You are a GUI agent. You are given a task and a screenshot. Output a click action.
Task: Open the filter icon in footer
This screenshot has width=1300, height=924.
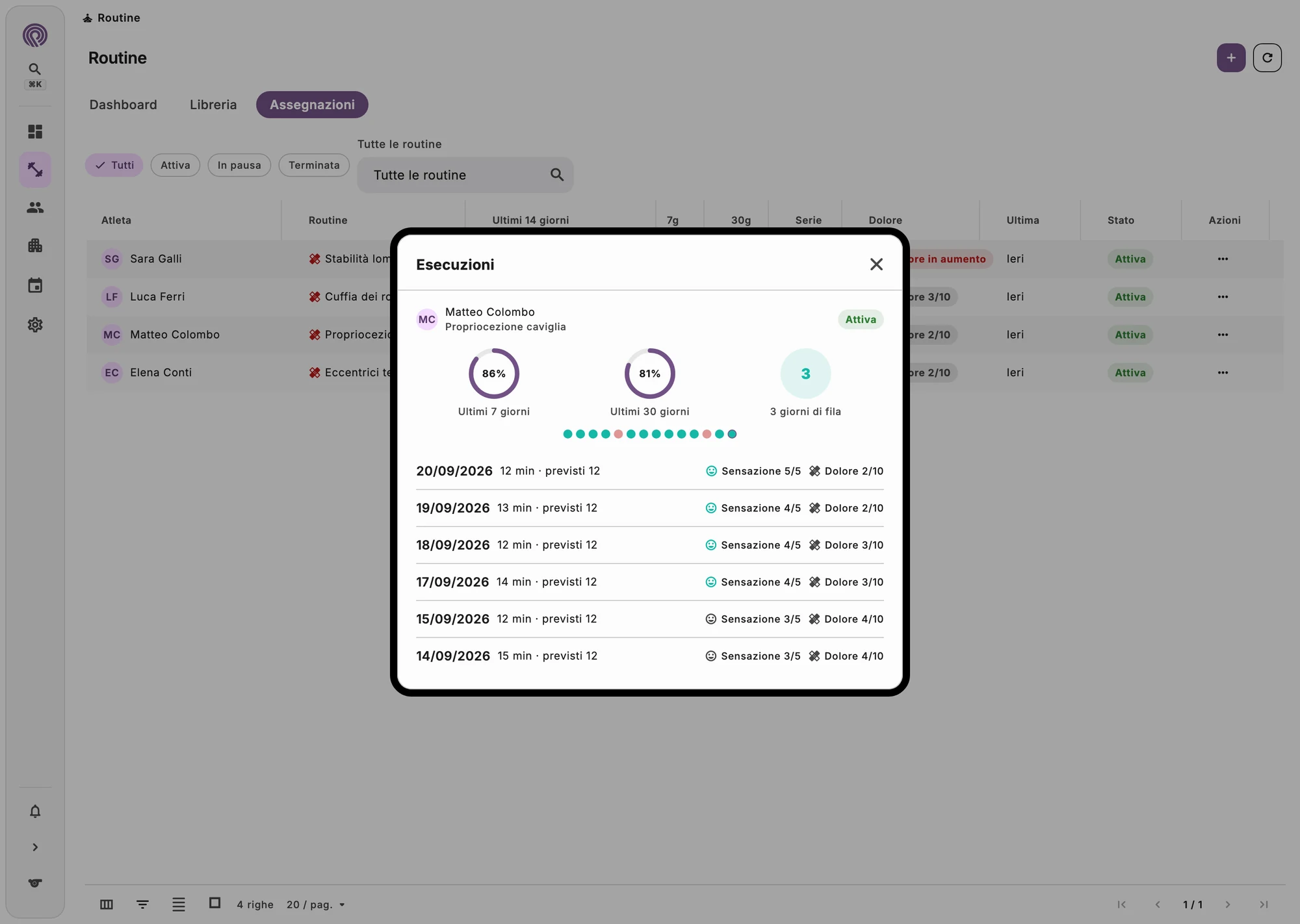pos(143,905)
